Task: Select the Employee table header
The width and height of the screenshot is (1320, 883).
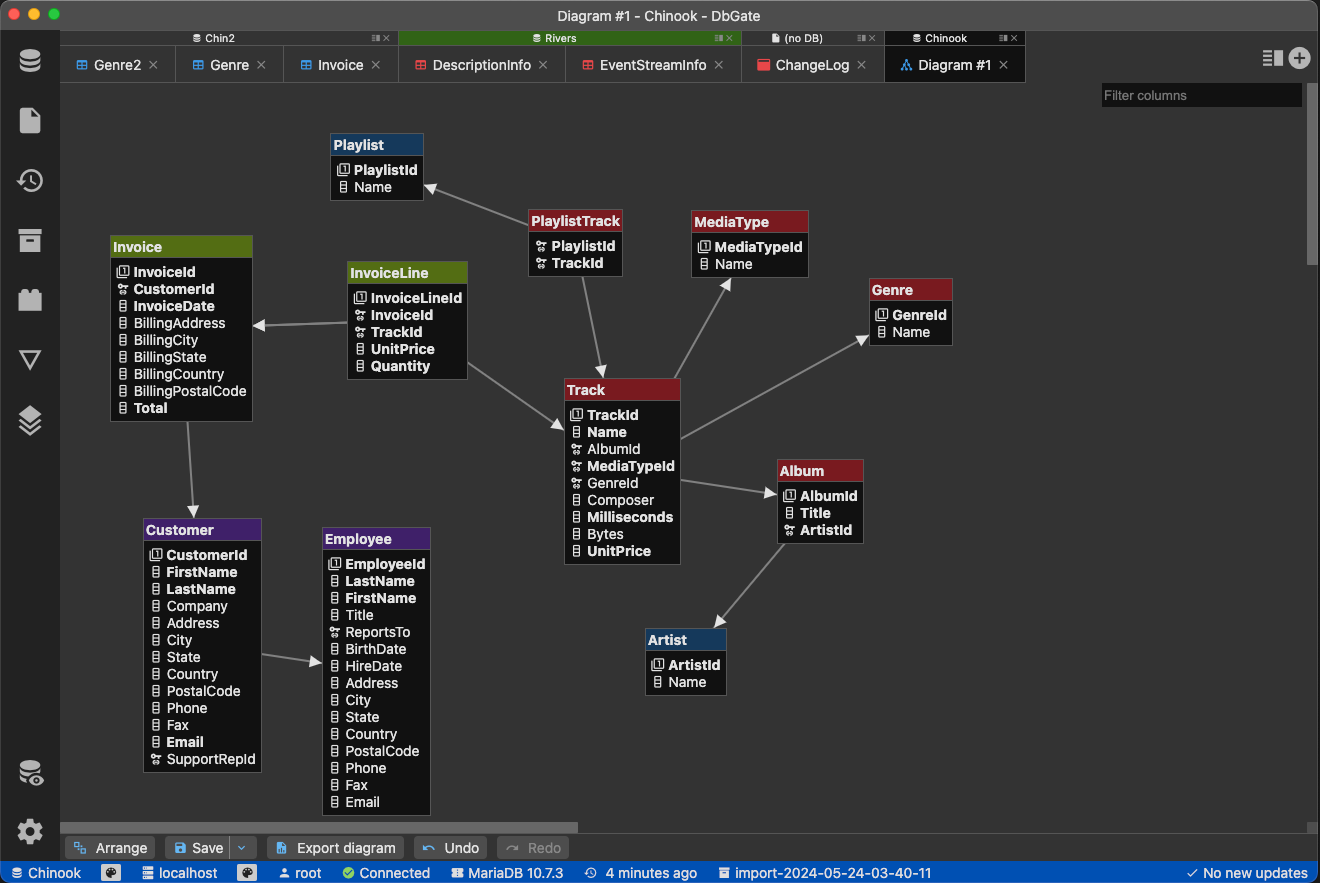Action: (376, 539)
